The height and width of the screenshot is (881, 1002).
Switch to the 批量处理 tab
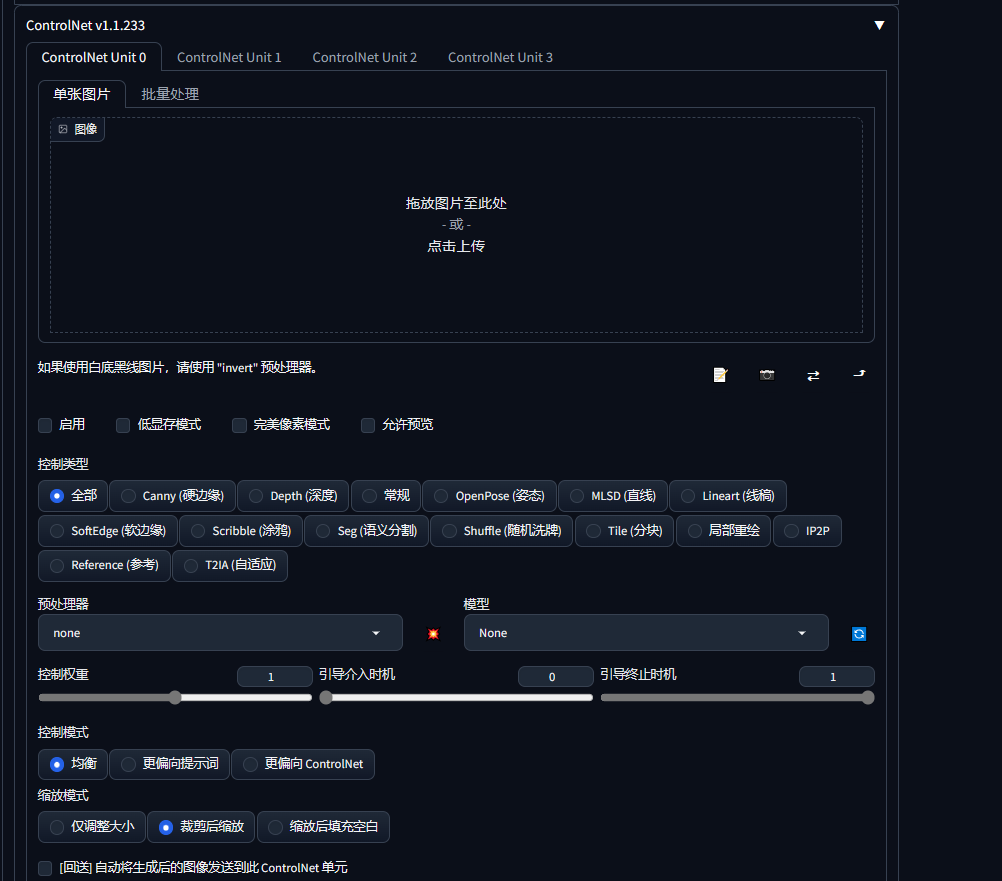(169, 93)
